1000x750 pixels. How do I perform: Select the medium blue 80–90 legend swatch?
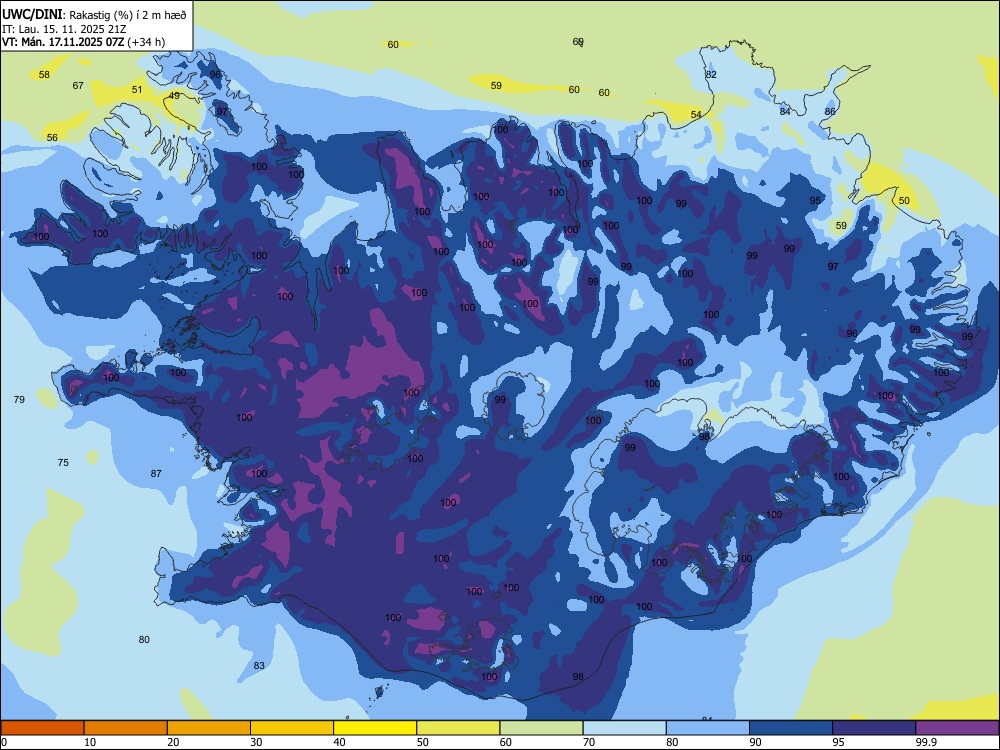point(708,728)
